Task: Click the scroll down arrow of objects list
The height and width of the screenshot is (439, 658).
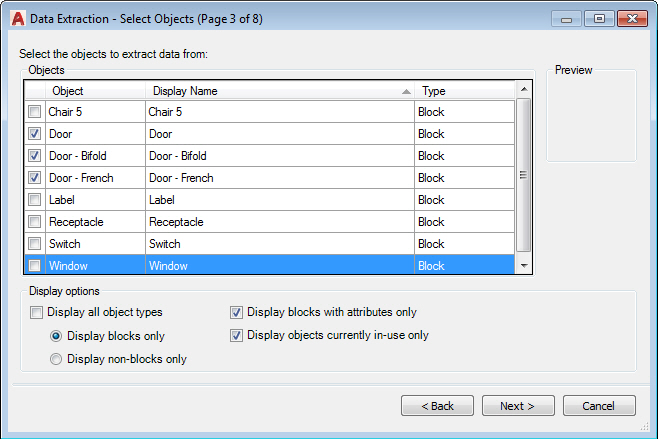Action: [524, 266]
